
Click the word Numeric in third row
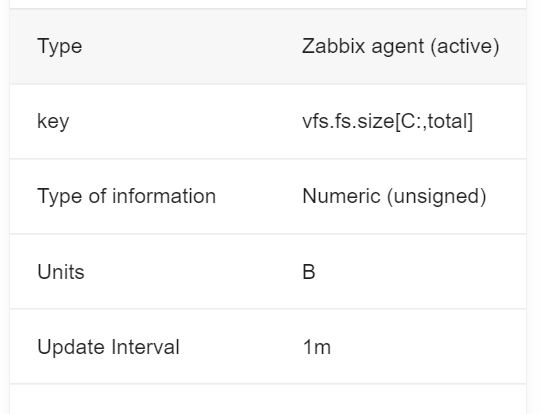[x=341, y=196]
